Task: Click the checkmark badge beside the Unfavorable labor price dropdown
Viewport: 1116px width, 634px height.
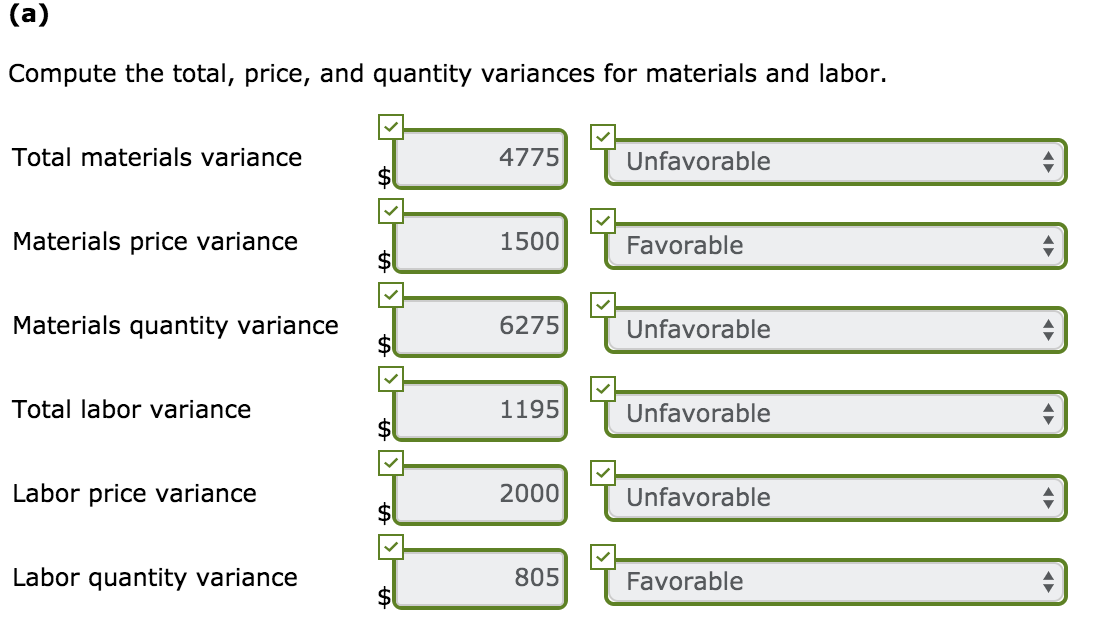Action: tap(603, 470)
